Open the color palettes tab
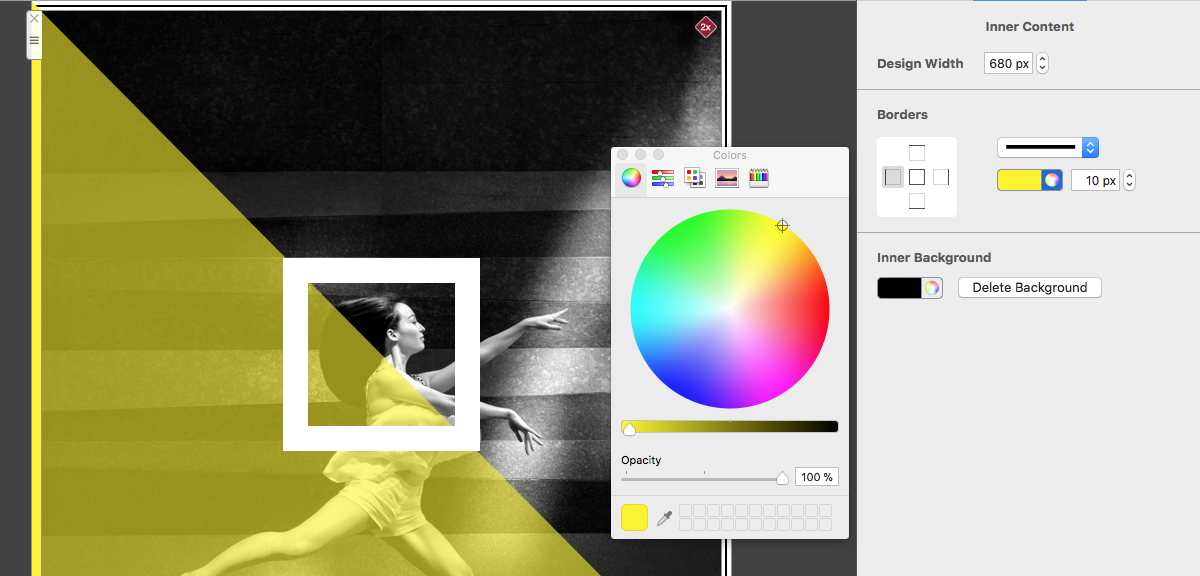The width and height of the screenshot is (1200, 576). click(695, 178)
